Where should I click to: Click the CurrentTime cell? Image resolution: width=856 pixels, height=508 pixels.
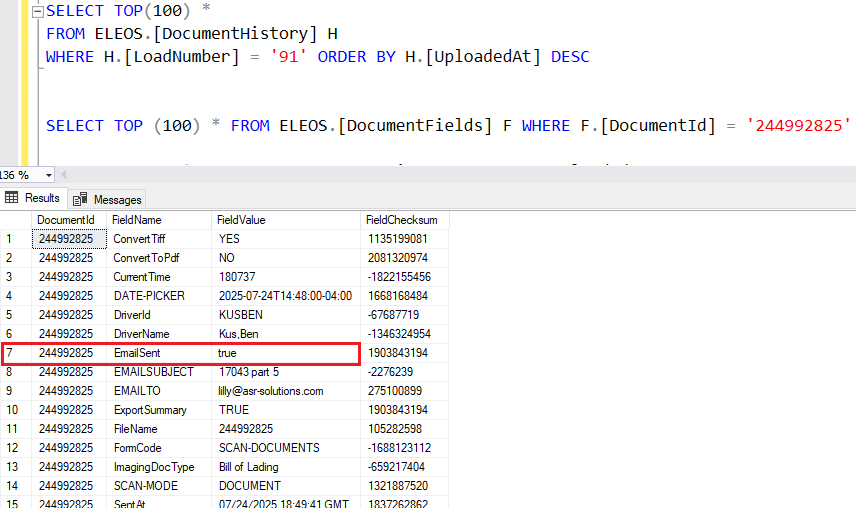pos(159,277)
